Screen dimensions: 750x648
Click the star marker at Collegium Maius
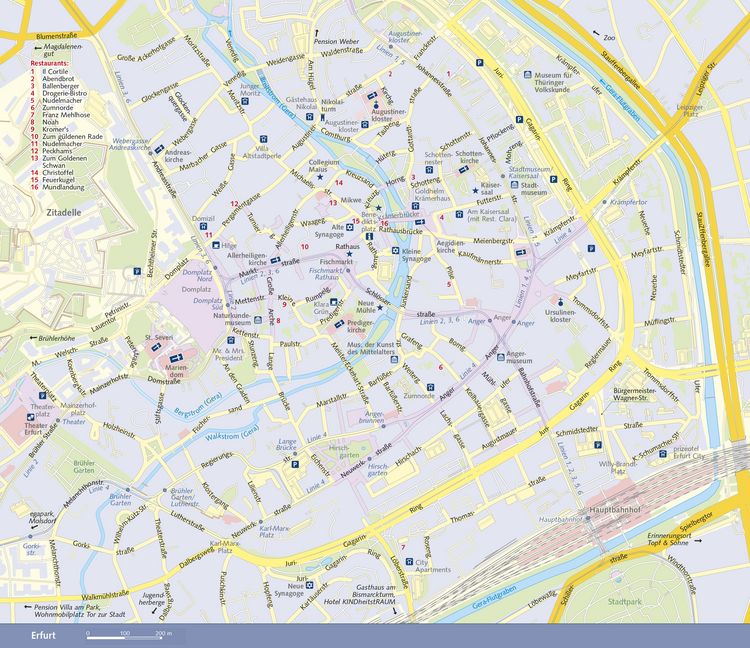pyautogui.click(x=320, y=177)
